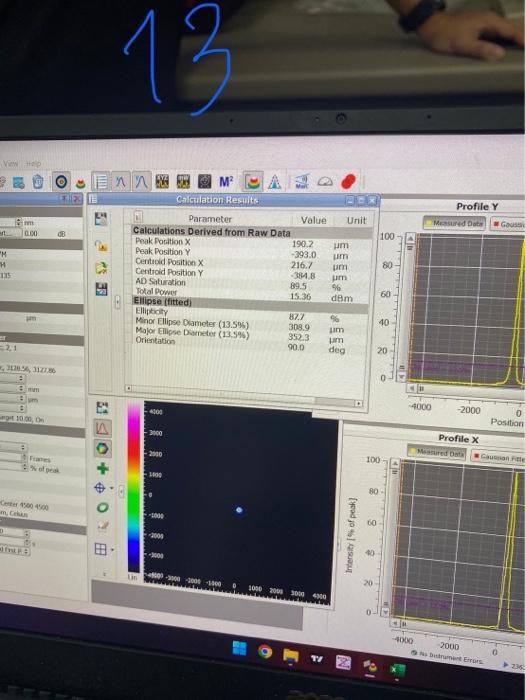Click the green plus crosshair icon
Image resolution: width=525 pixels, height=700 pixels.
[103, 468]
